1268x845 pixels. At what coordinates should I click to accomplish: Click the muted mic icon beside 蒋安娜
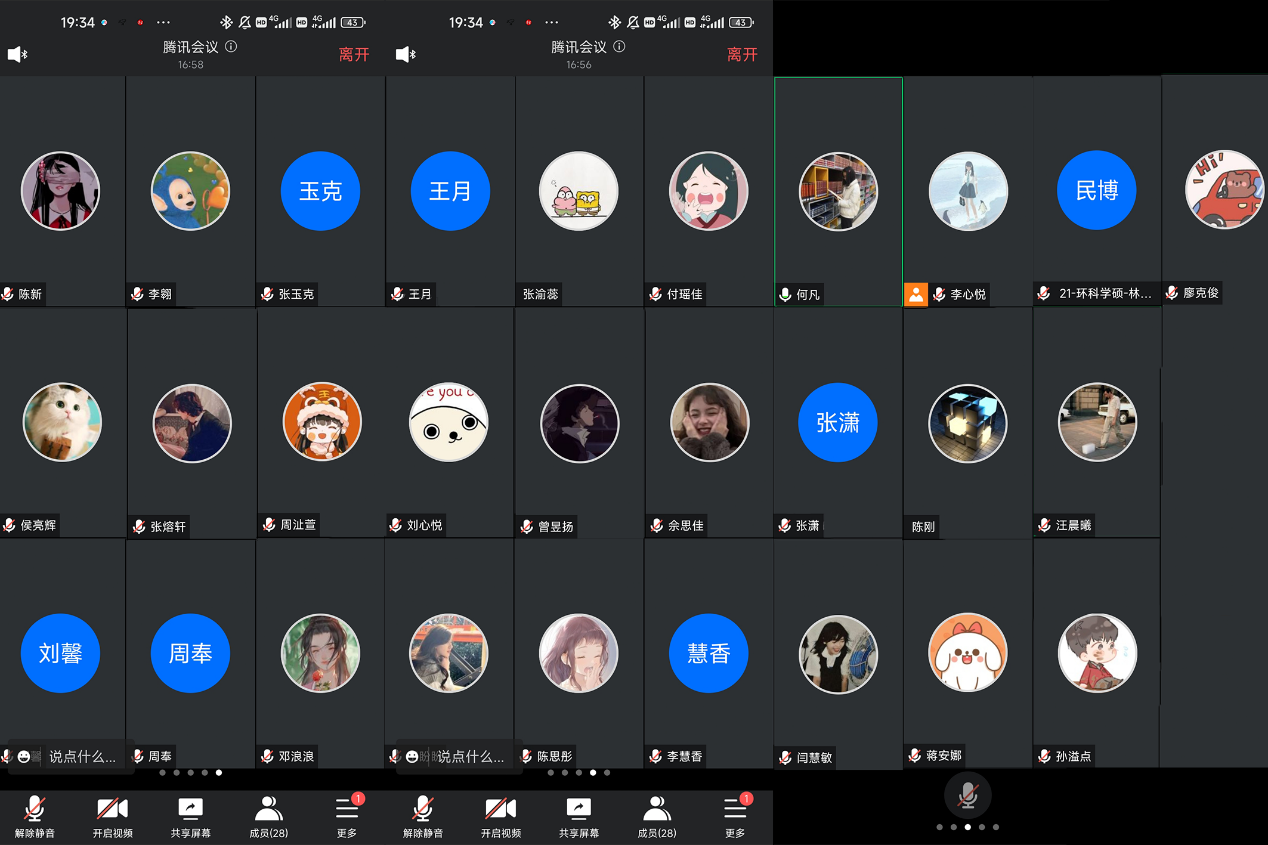point(914,756)
